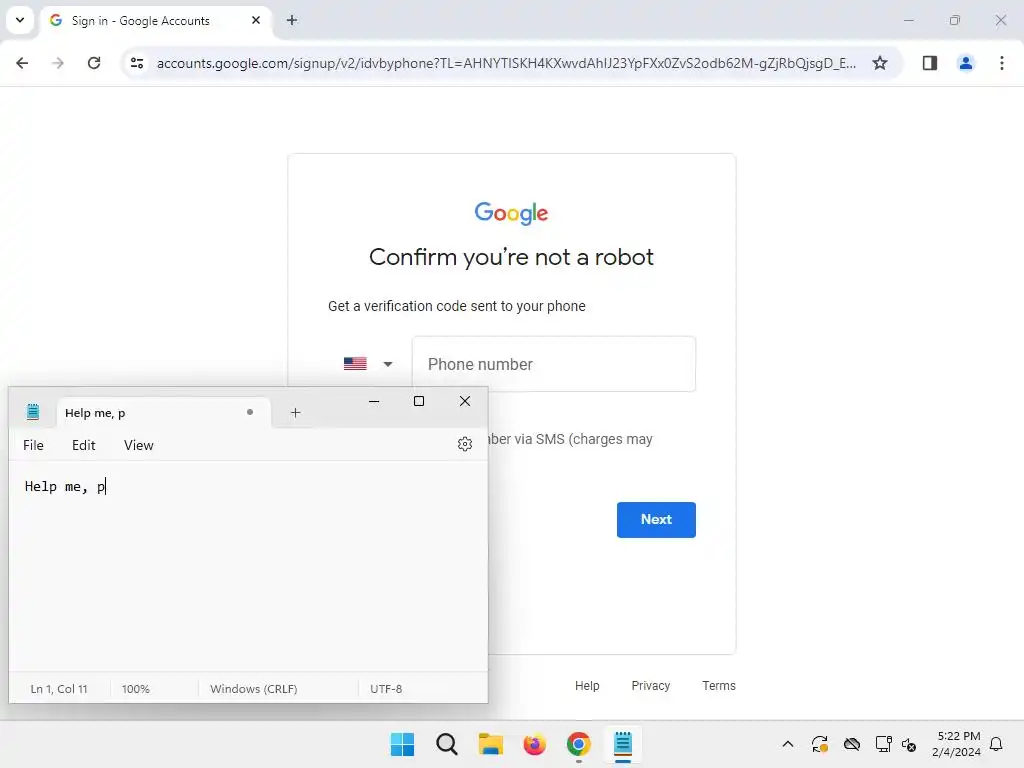Click the Chrome address bar URL
The height and width of the screenshot is (768, 1024).
point(506,63)
